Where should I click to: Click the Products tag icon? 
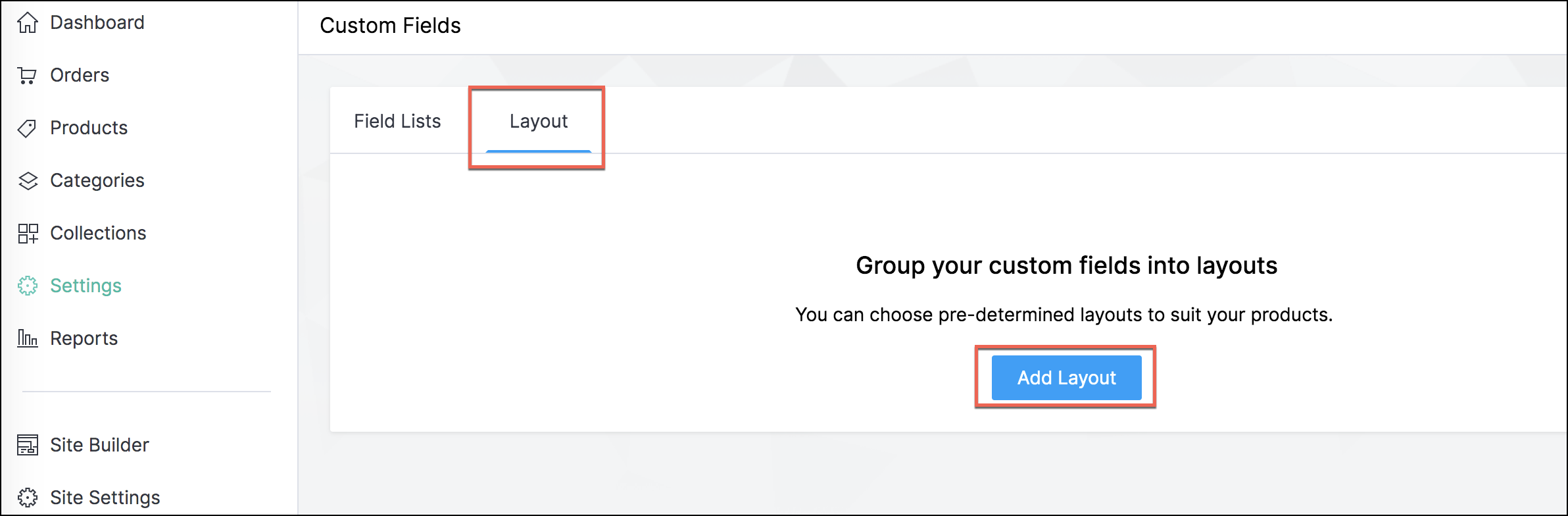pyautogui.click(x=28, y=128)
